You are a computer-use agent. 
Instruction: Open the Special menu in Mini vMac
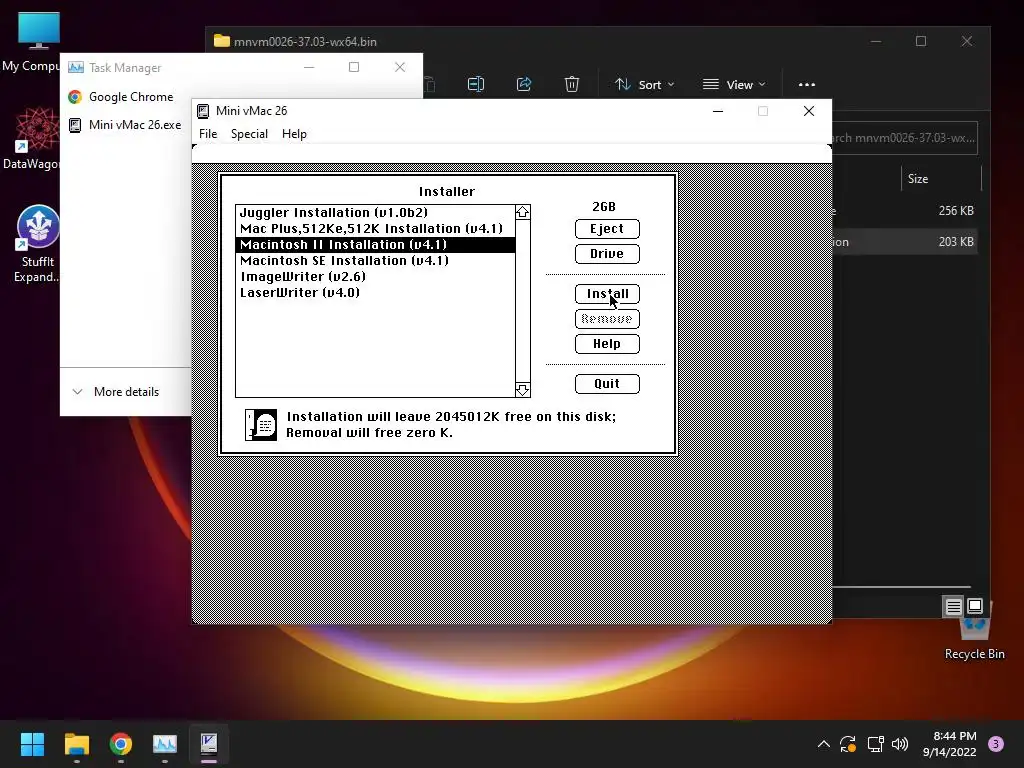coord(249,134)
